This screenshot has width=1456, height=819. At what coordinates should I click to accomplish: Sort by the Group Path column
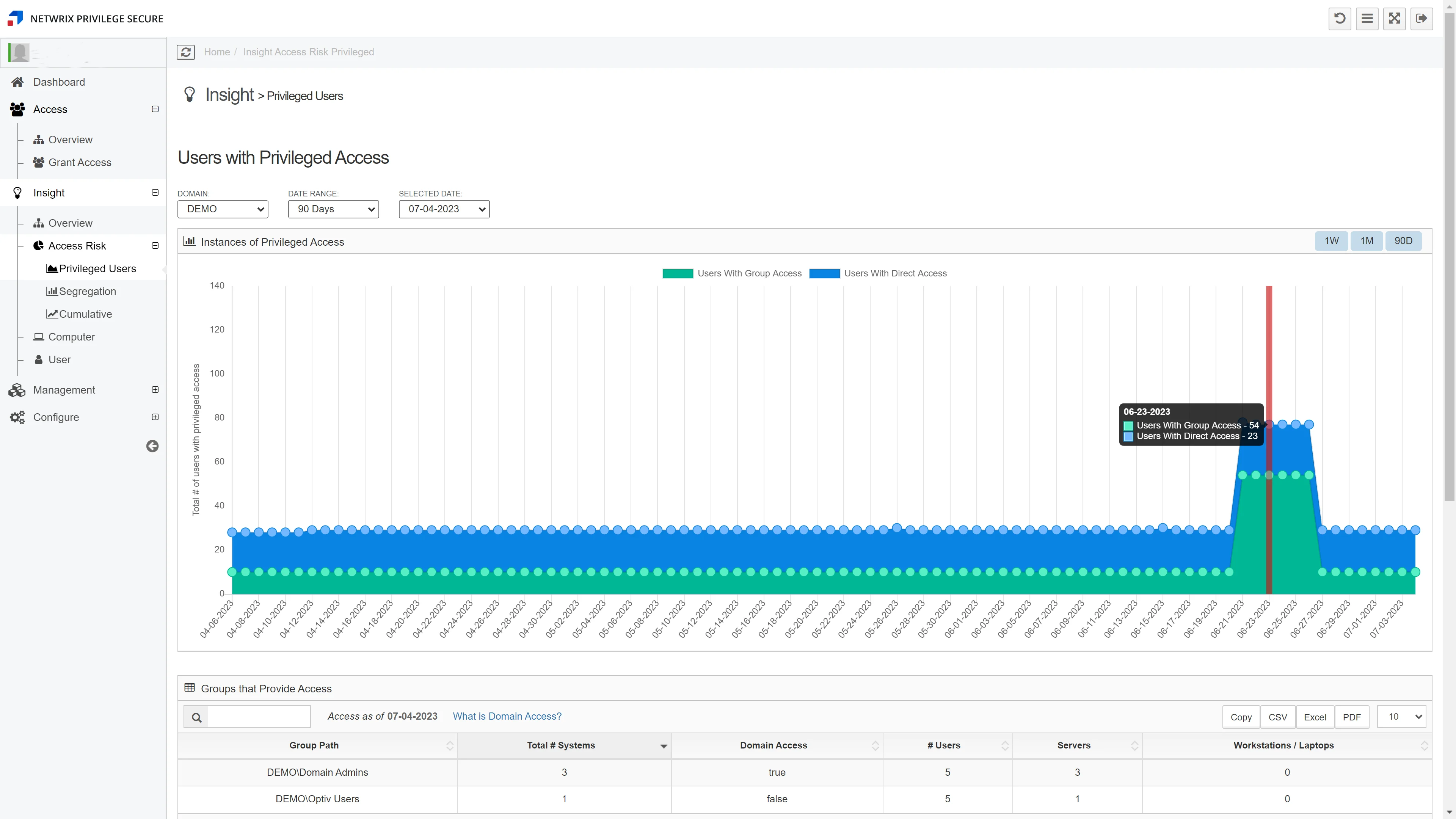tap(317, 745)
